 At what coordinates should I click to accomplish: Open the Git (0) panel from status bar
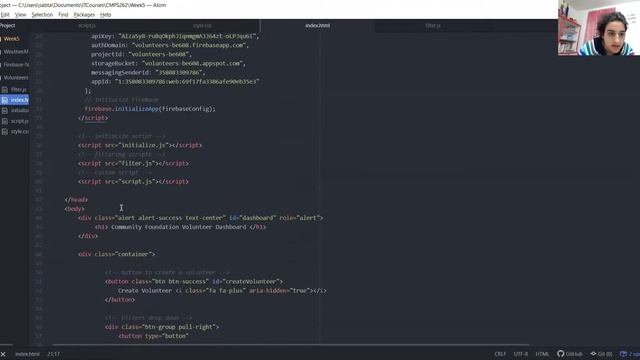601,354
